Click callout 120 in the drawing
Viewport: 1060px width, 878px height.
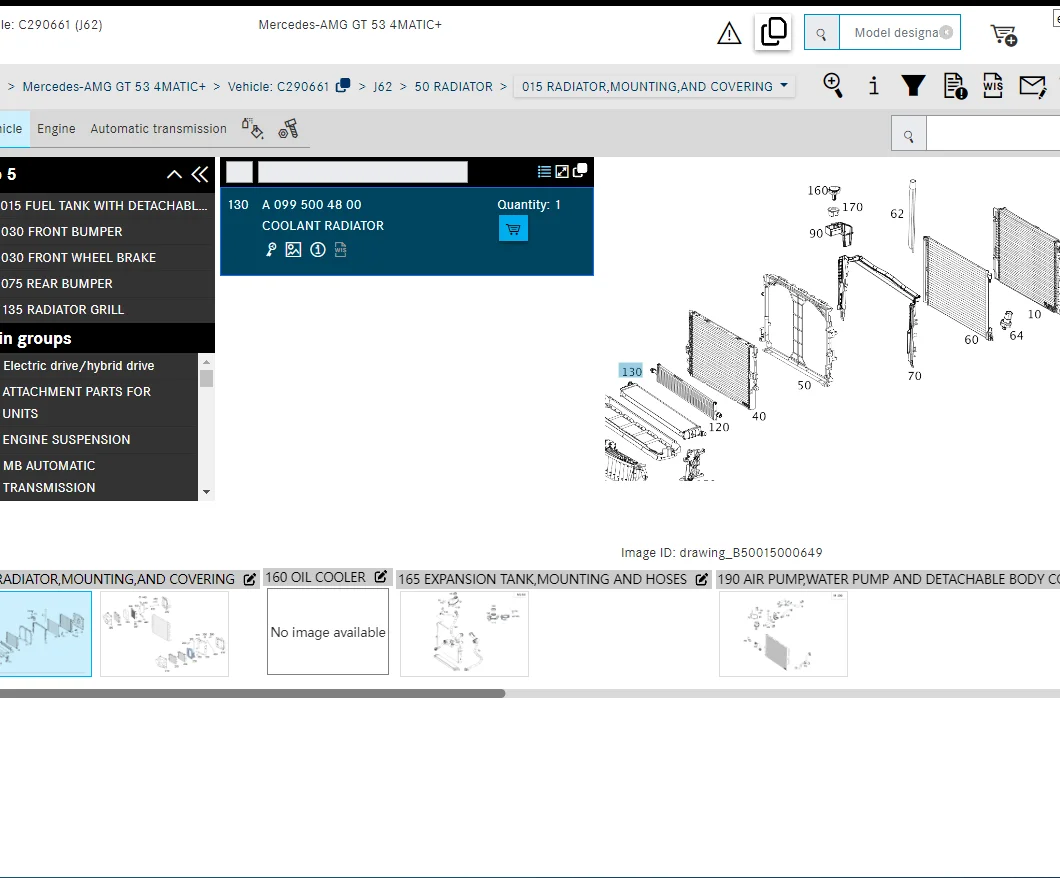719,427
